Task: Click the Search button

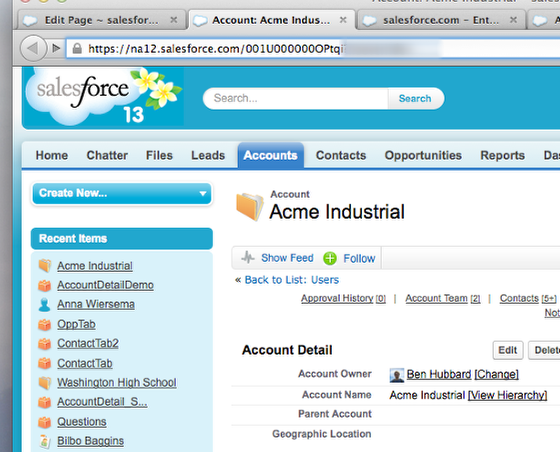Action: coord(415,99)
